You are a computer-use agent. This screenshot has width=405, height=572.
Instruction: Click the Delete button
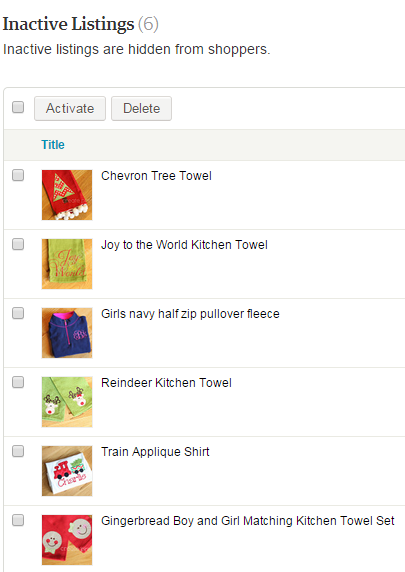141,108
